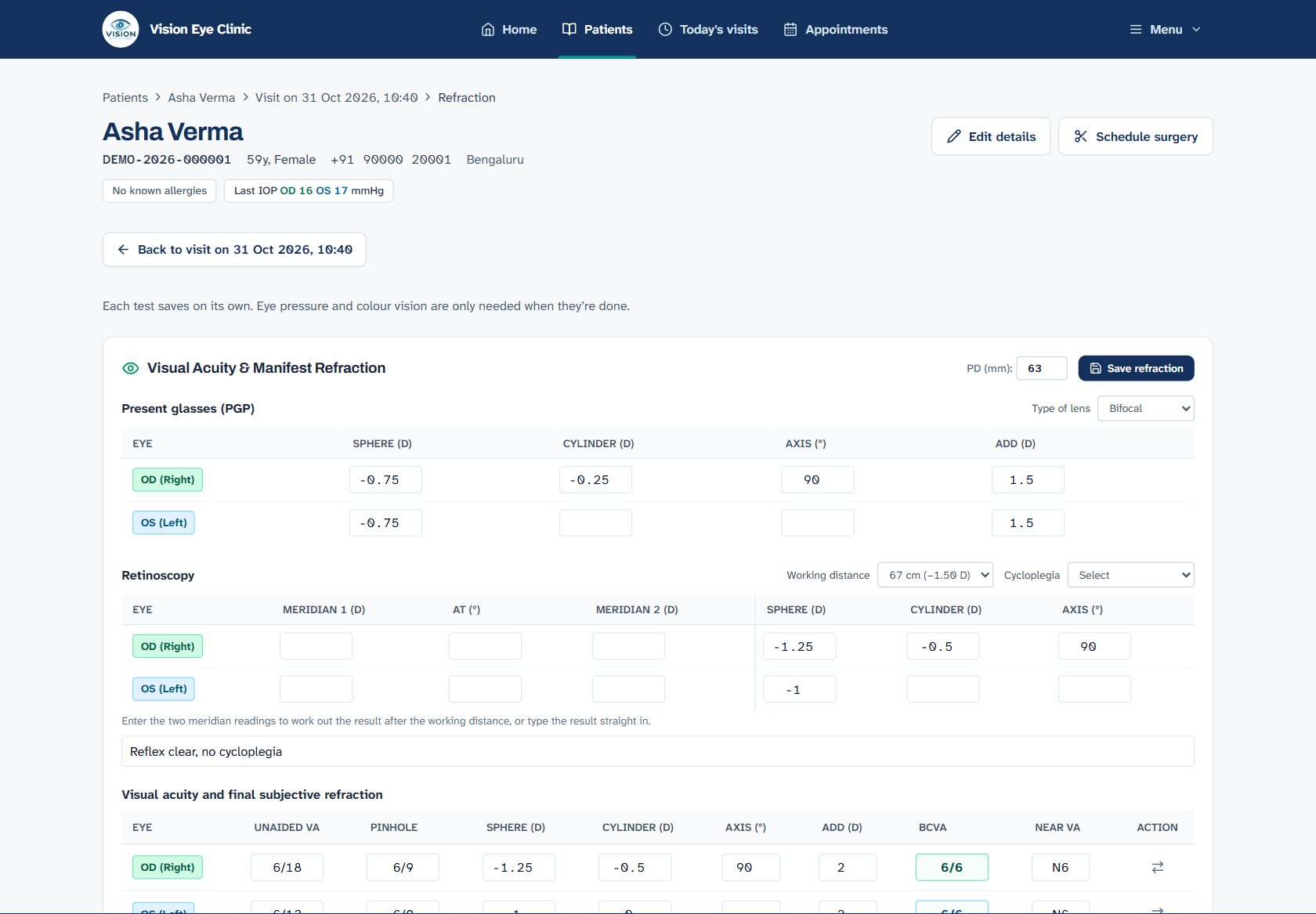Click PGP OD axis field
The height and width of the screenshot is (914, 1316).
click(818, 479)
